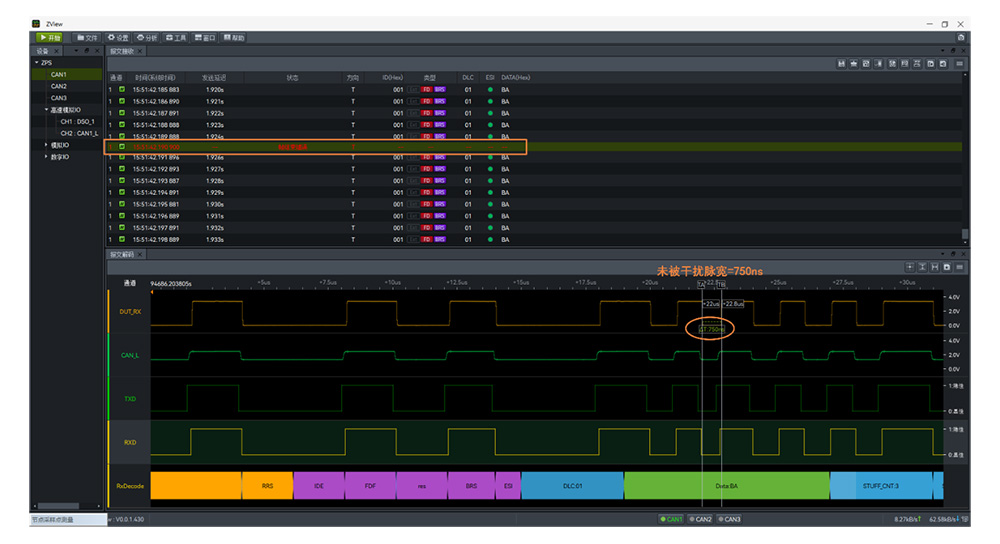The height and width of the screenshot is (544, 1000).
Task: Click ninth message toolbar icon
Action: click(x=943, y=64)
